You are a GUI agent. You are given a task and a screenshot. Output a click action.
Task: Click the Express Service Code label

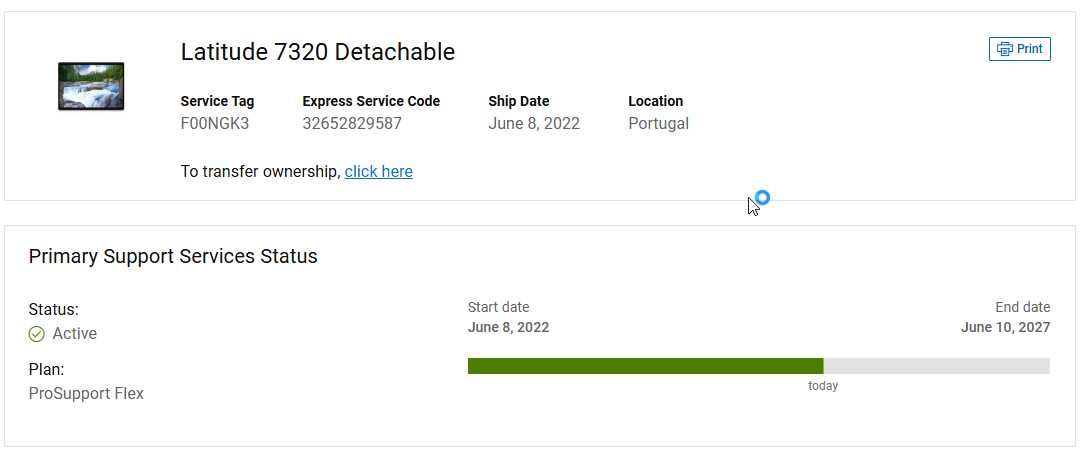point(371,101)
